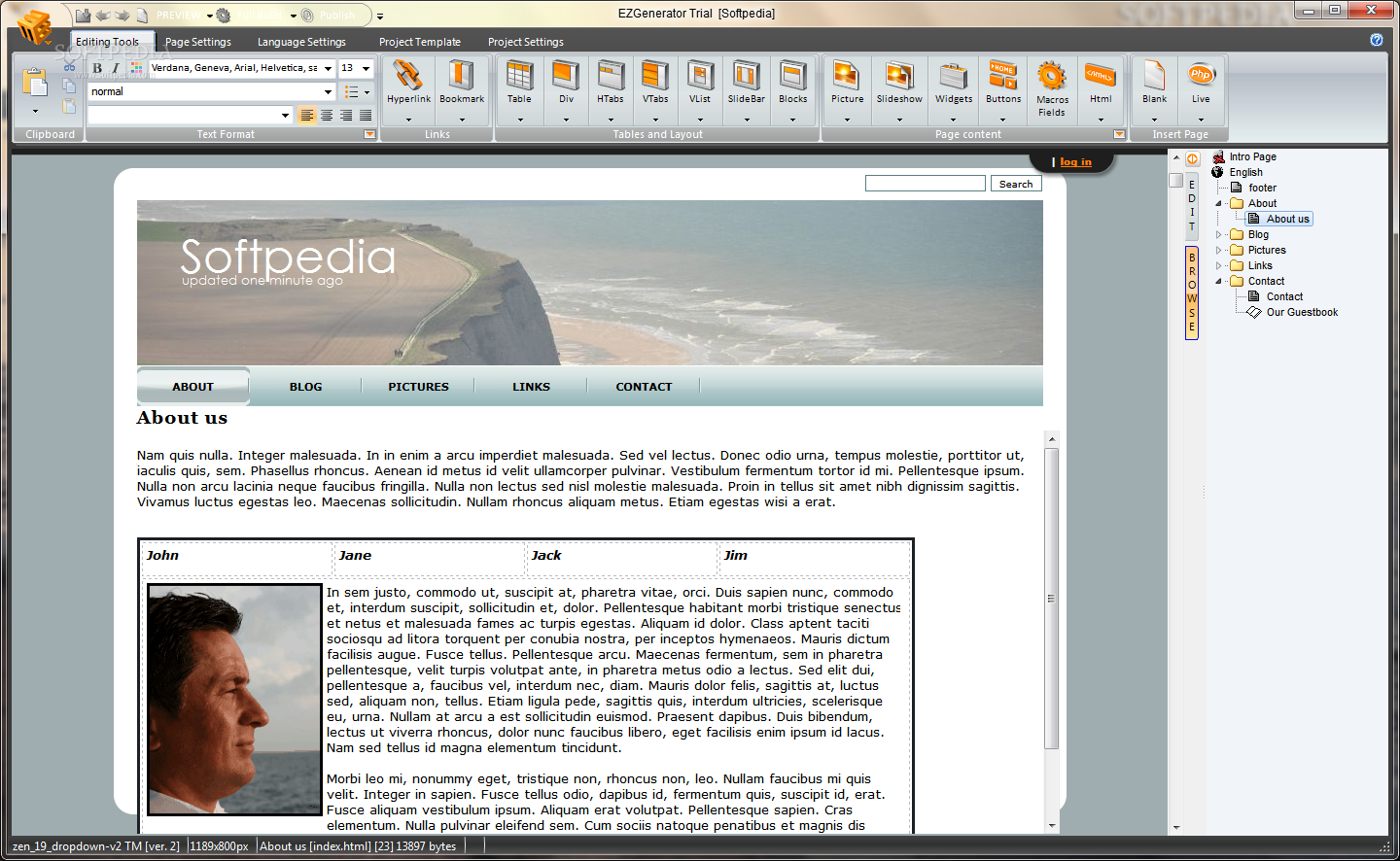Screen dimensions: 1400x861
Task: Open the Widgets tool
Action: tap(954, 91)
